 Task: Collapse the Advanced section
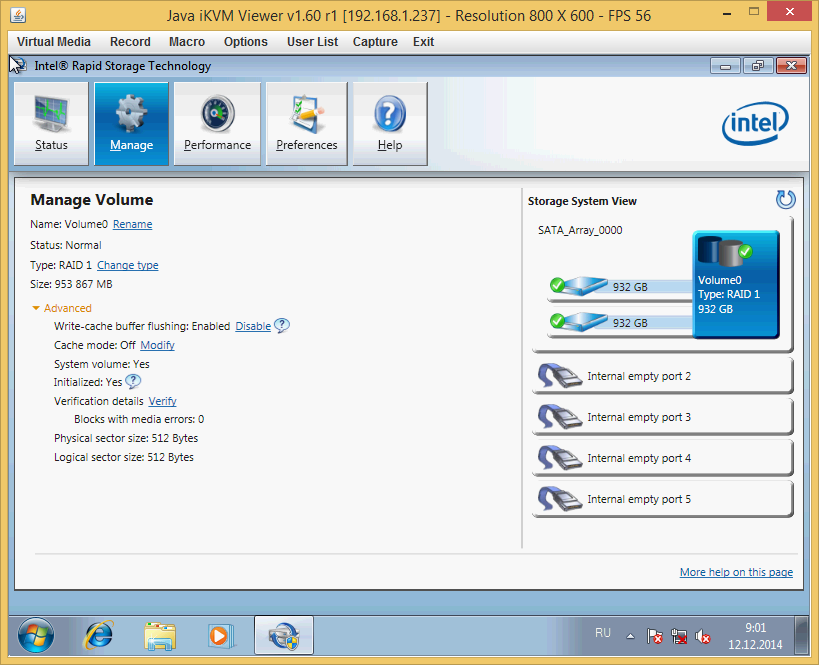[x=62, y=308]
